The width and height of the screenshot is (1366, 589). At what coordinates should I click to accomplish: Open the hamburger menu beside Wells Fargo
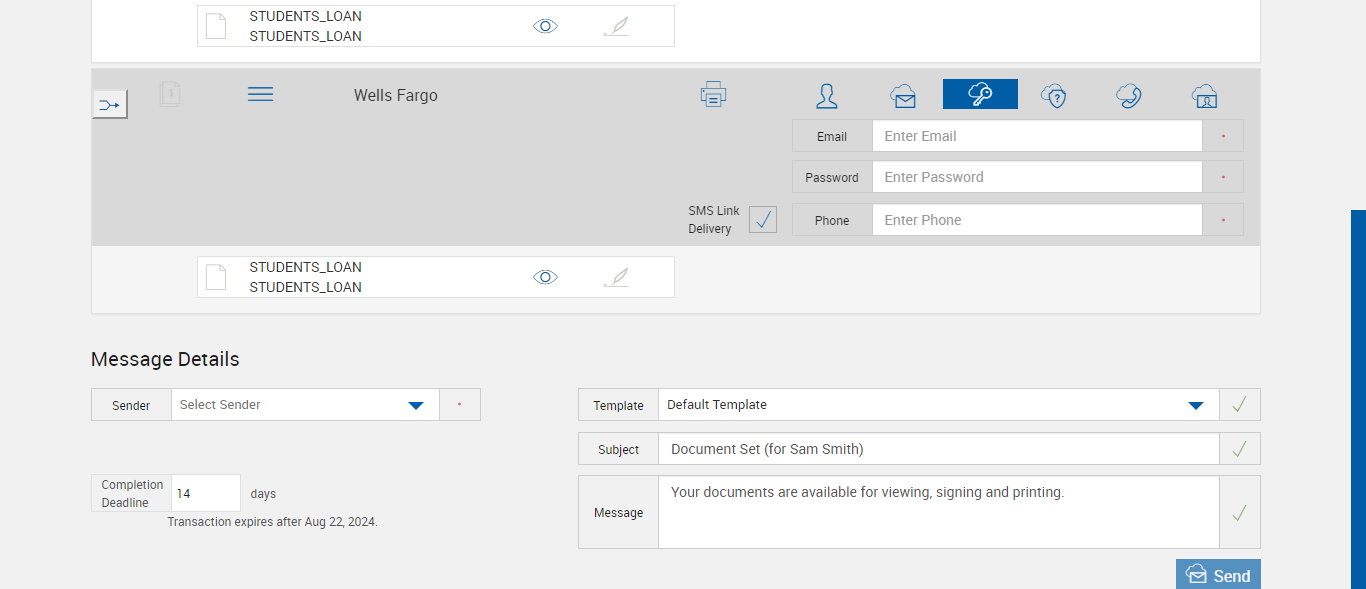(260, 94)
